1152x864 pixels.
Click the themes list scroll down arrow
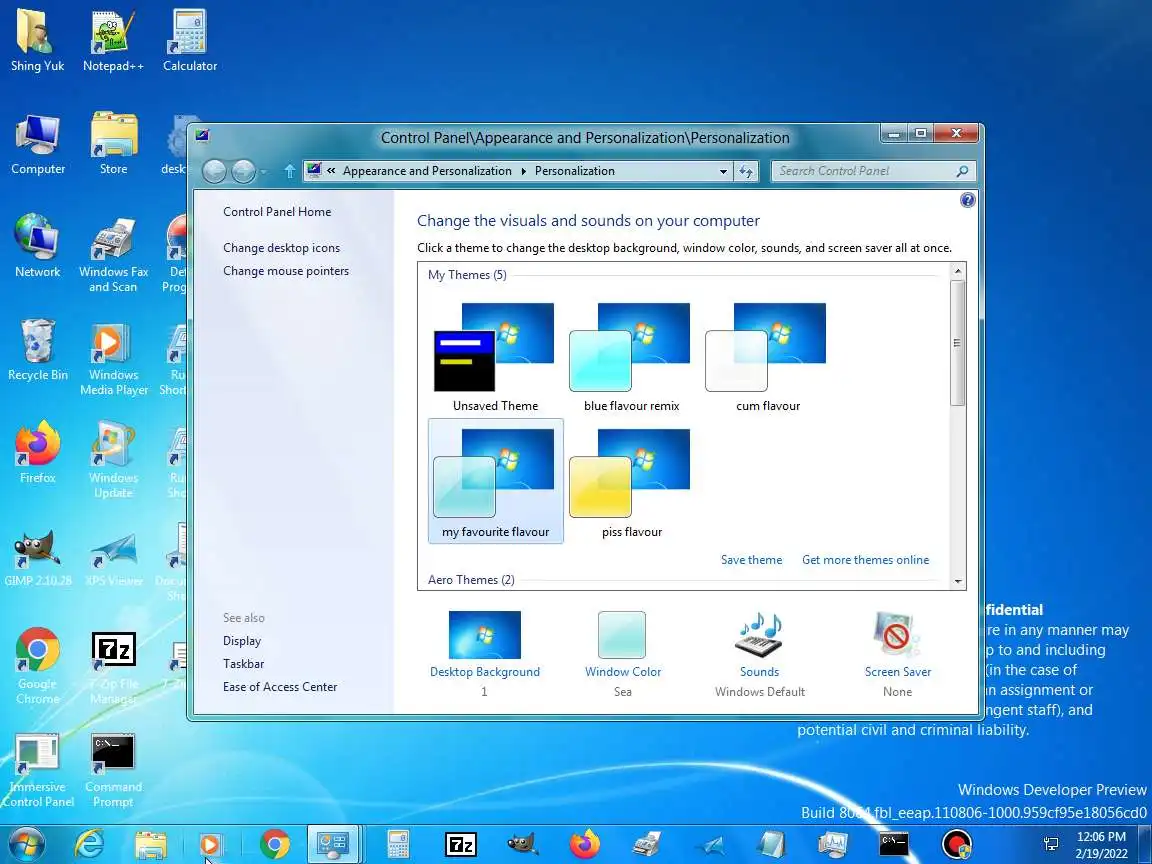pos(957,581)
